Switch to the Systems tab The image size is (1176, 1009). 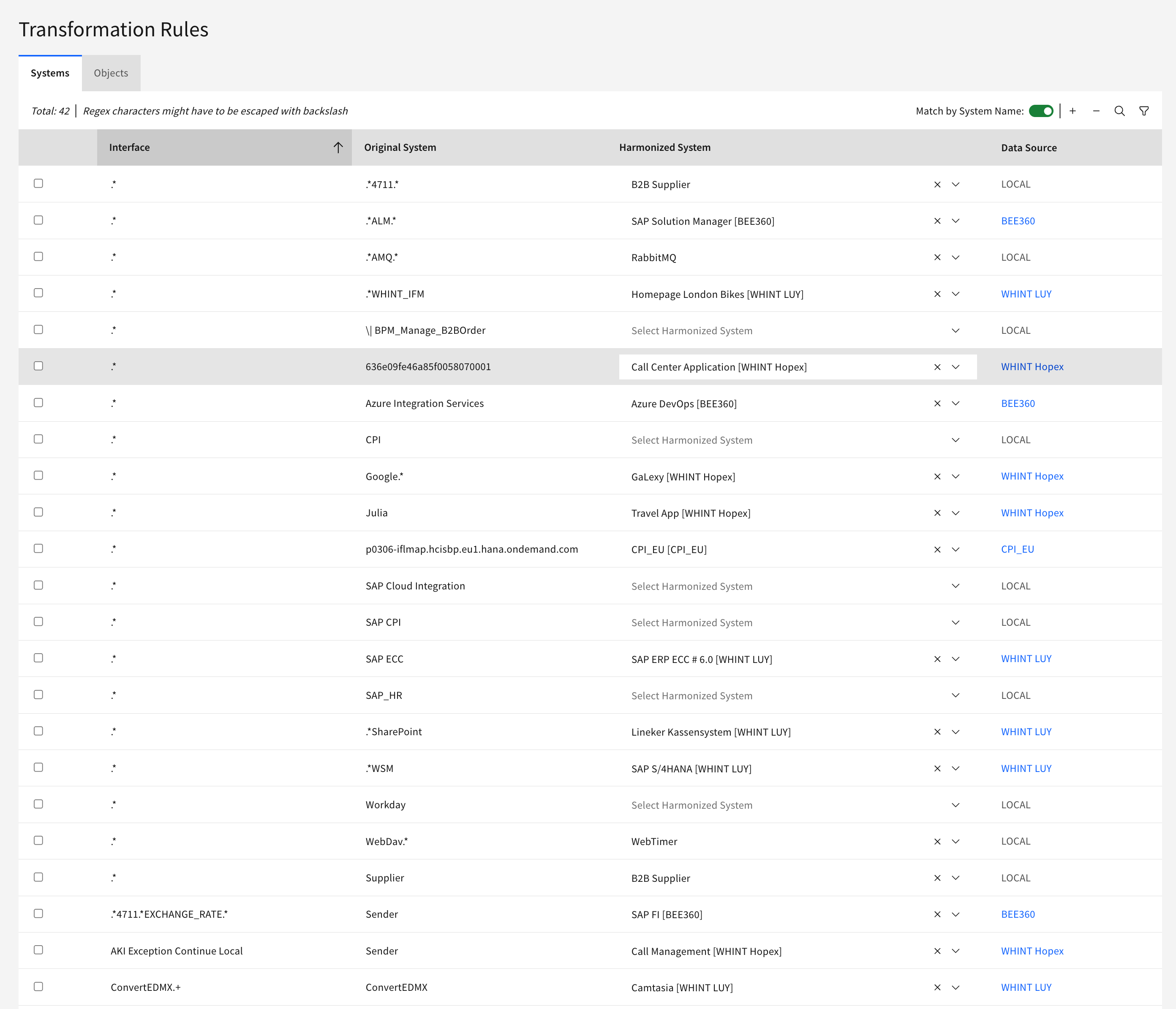50,73
